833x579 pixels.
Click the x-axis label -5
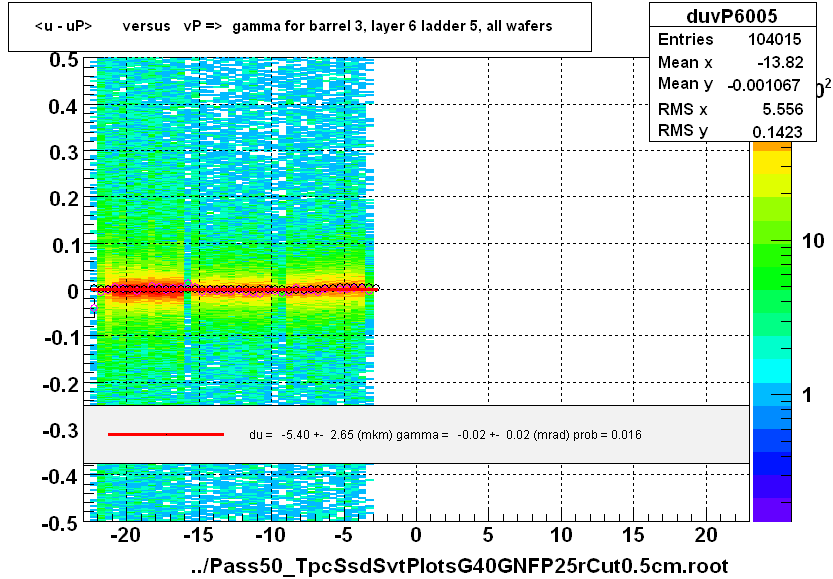[343, 535]
